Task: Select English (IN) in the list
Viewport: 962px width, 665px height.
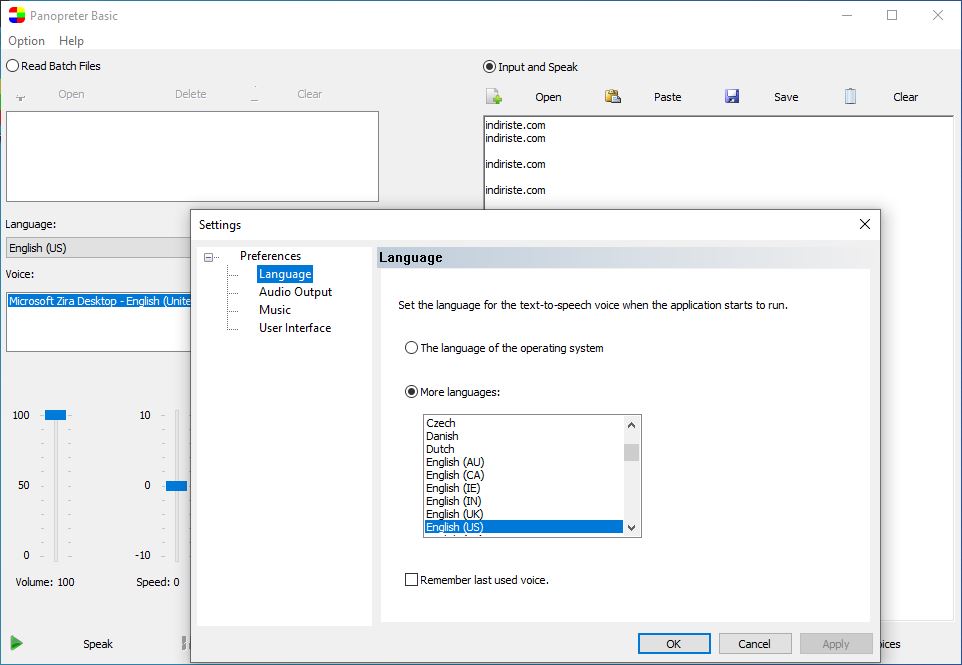Action: (x=523, y=501)
